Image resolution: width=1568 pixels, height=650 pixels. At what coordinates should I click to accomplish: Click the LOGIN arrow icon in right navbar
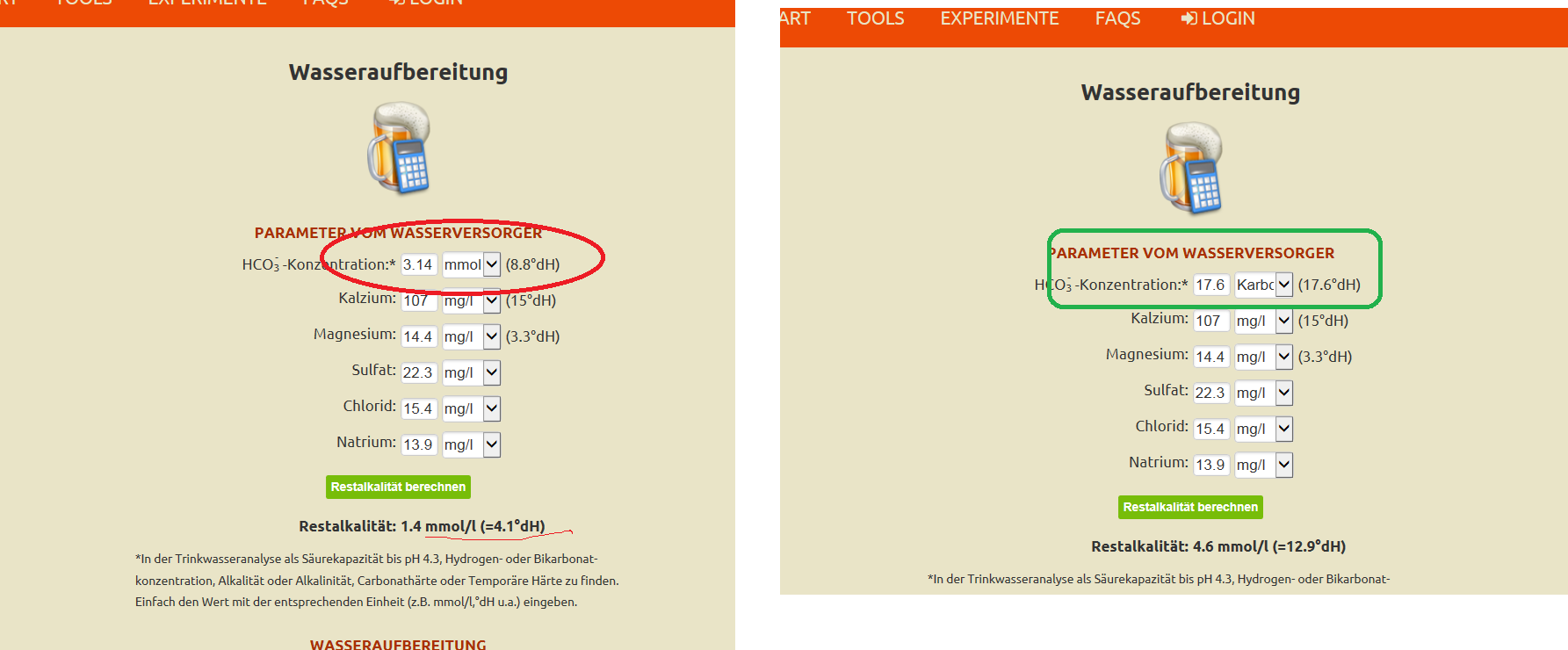(1189, 18)
